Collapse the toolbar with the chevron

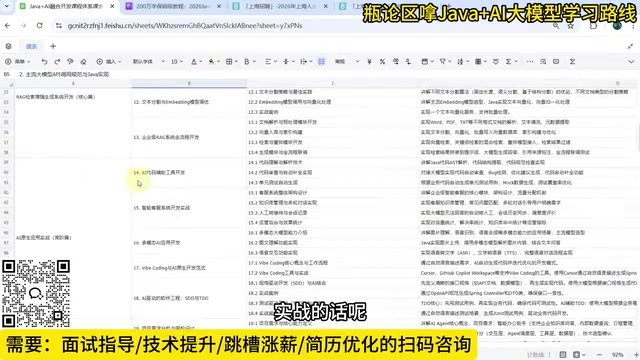631,62
